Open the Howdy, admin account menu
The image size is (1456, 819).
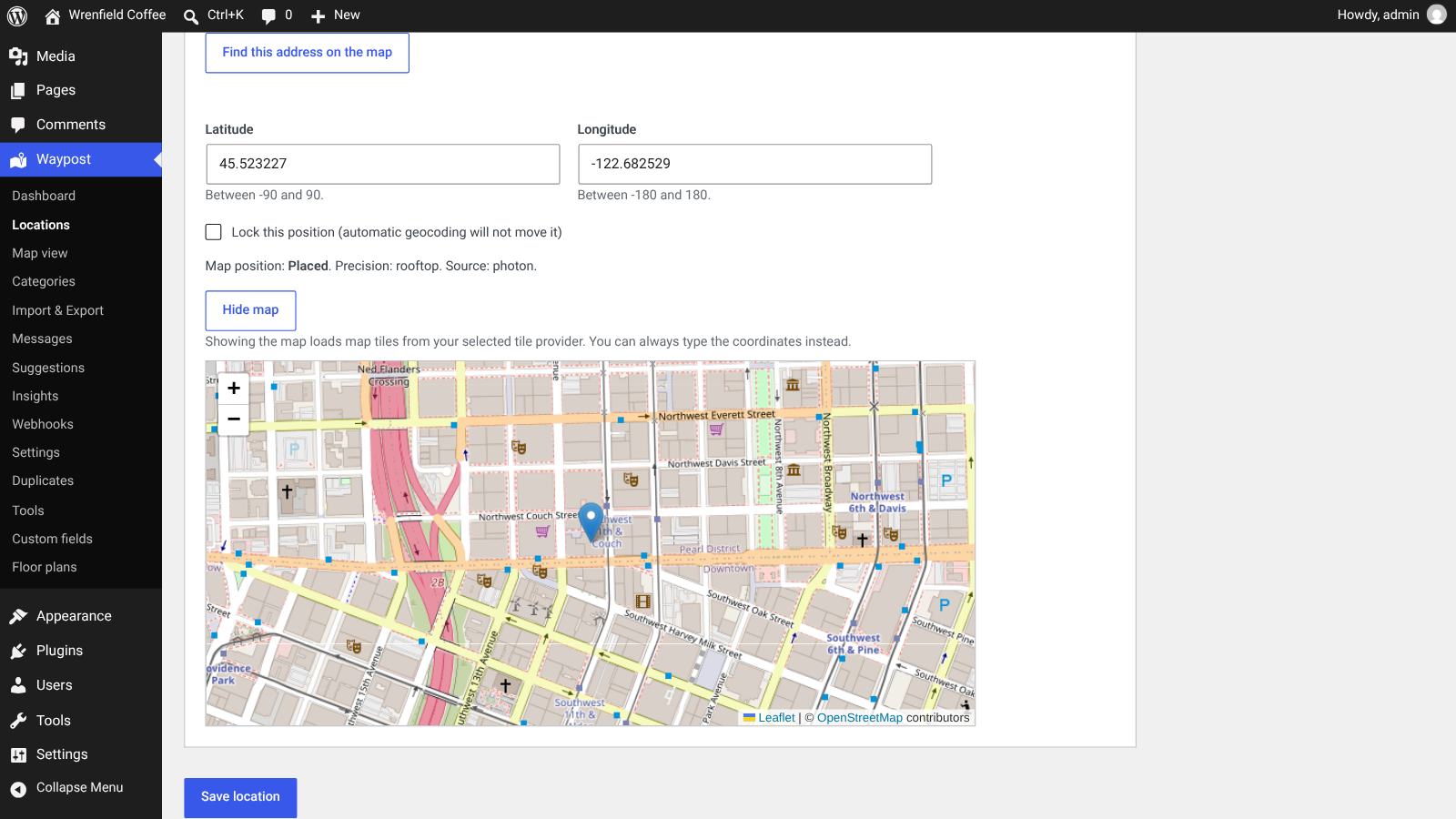[1390, 15]
